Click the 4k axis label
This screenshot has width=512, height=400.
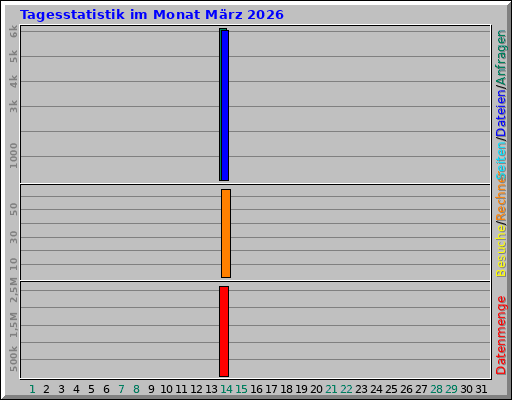13,81
